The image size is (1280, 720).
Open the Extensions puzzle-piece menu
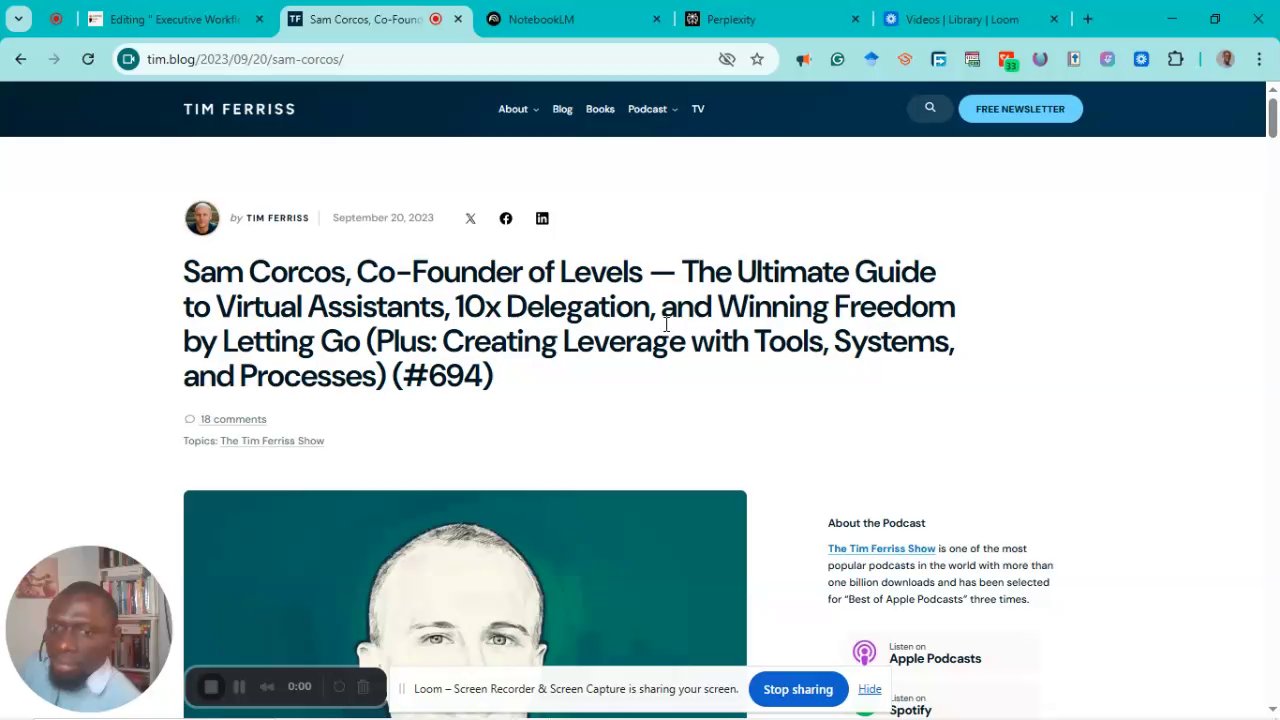(x=1175, y=59)
